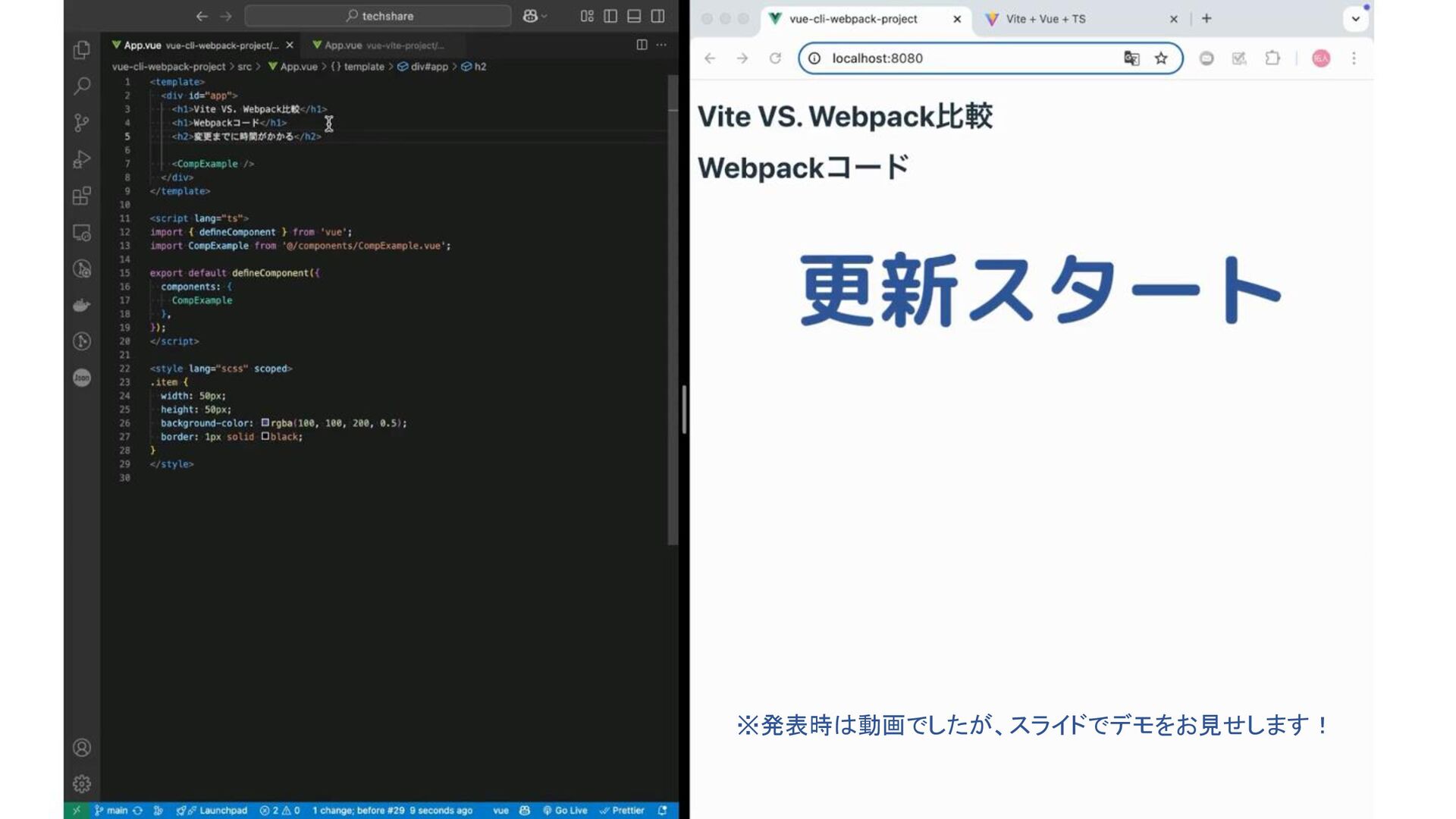Open the Chrome extensions puzzle menu
Image resolution: width=1456 pixels, height=819 pixels.
(x=1272, y=58)
